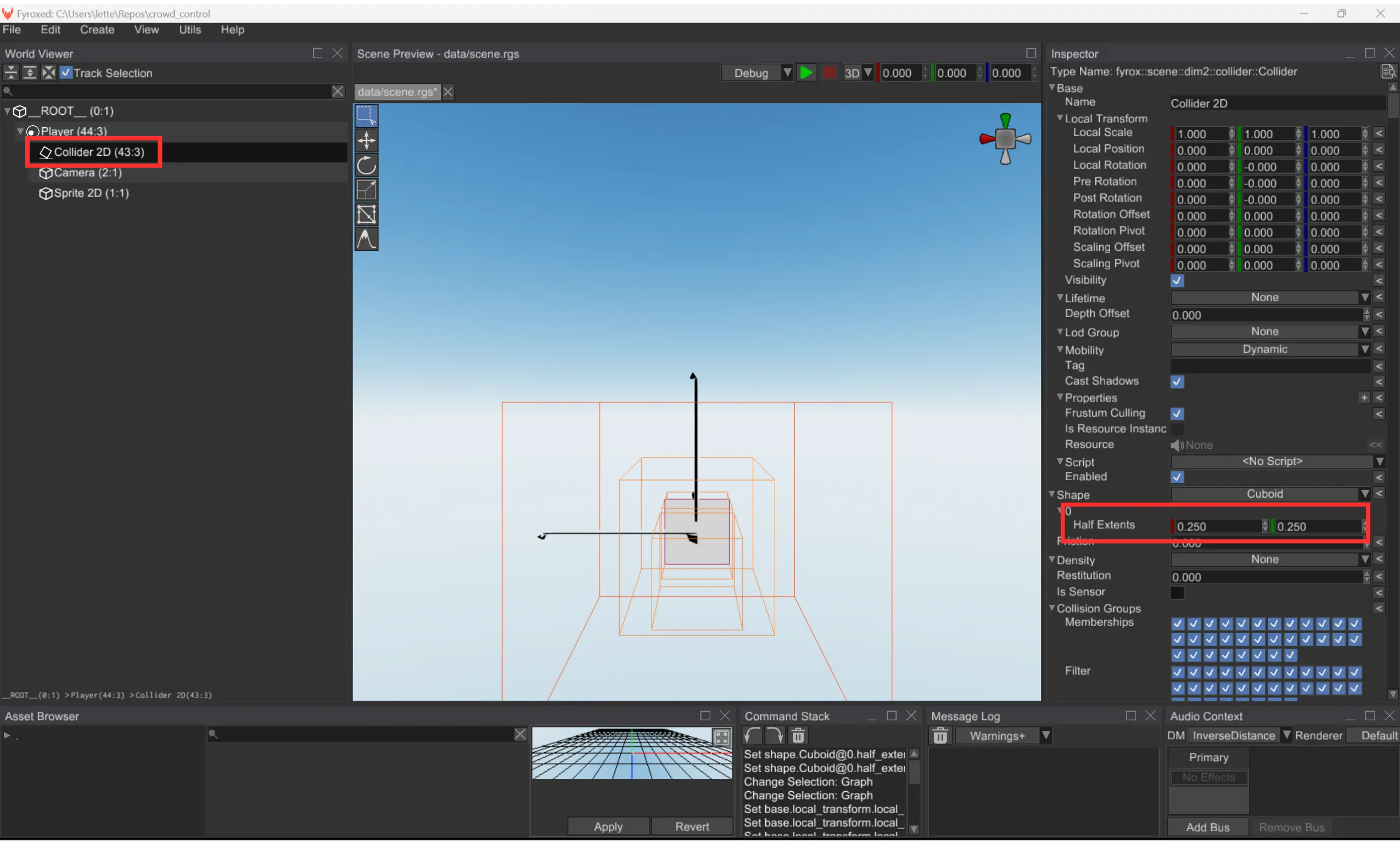
Task: Open the File menu
Action: 12,30
